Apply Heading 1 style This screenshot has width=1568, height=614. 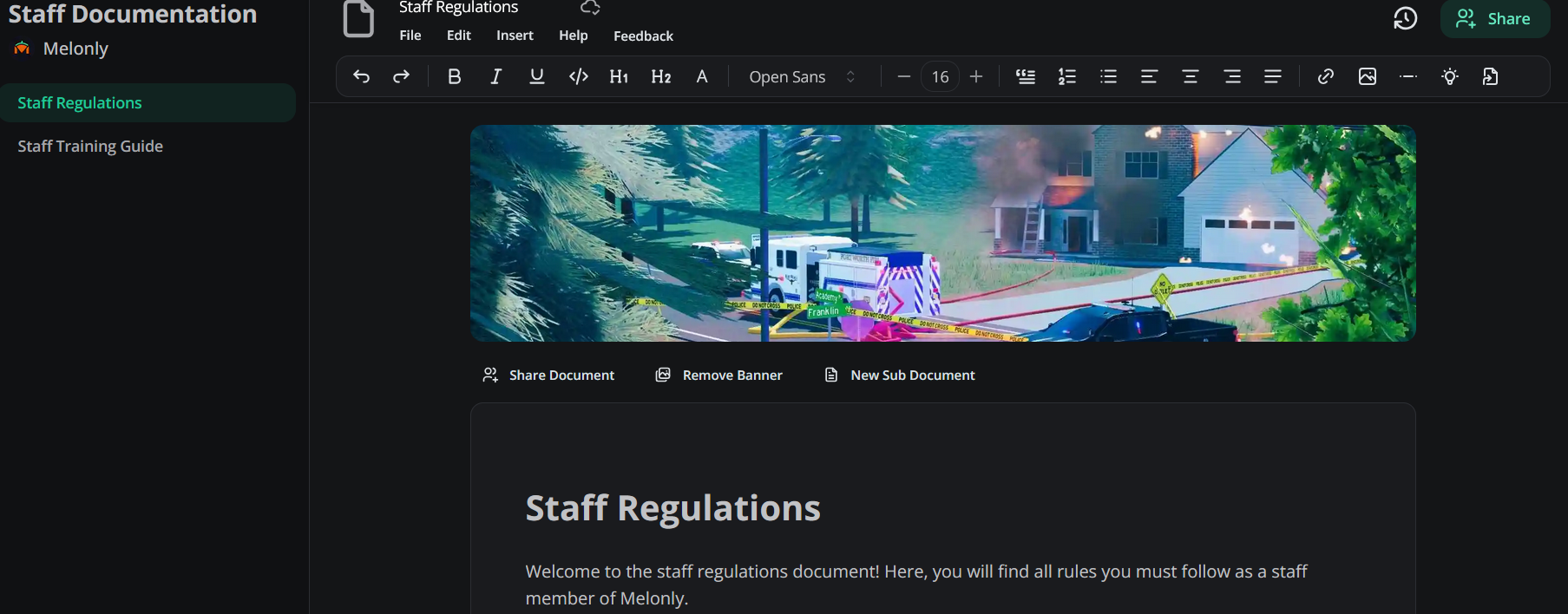click(619, 77)
